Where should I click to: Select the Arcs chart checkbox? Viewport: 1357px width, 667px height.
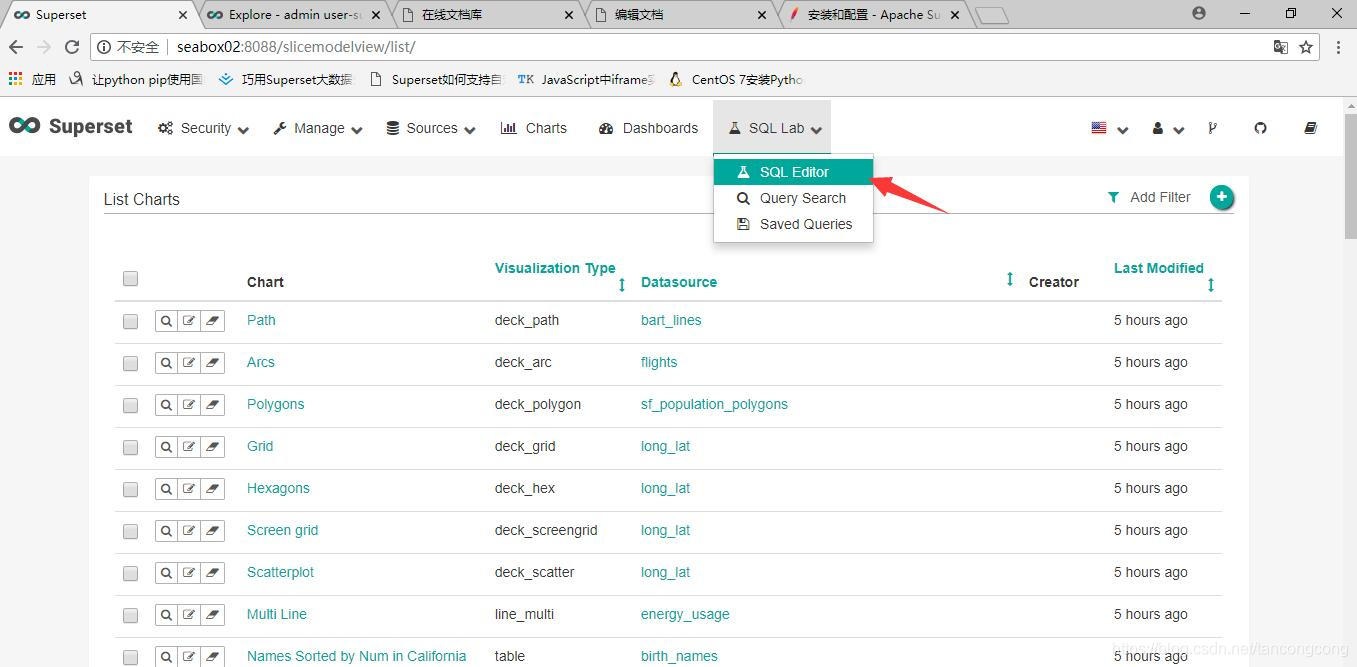point(130,363)
